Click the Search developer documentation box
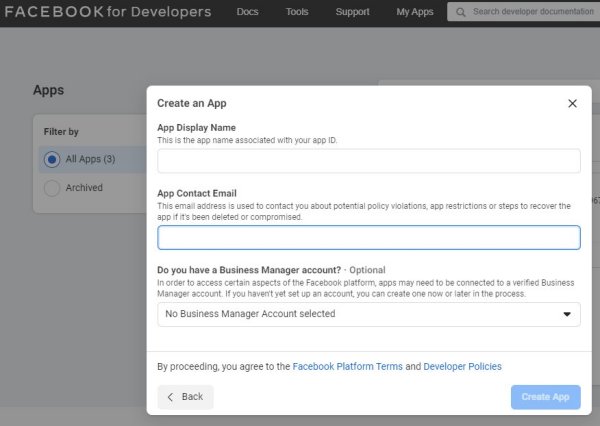This screenshot has width=600, height=426. (530, 12)
